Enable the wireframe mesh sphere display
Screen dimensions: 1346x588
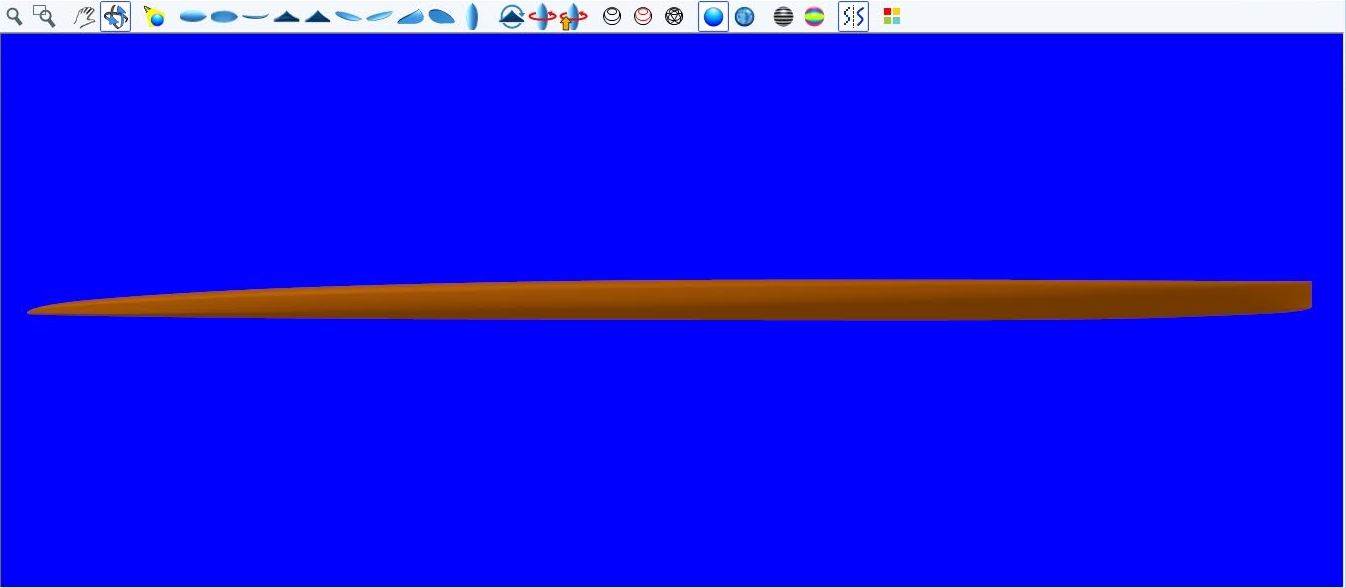click(674, 16)
